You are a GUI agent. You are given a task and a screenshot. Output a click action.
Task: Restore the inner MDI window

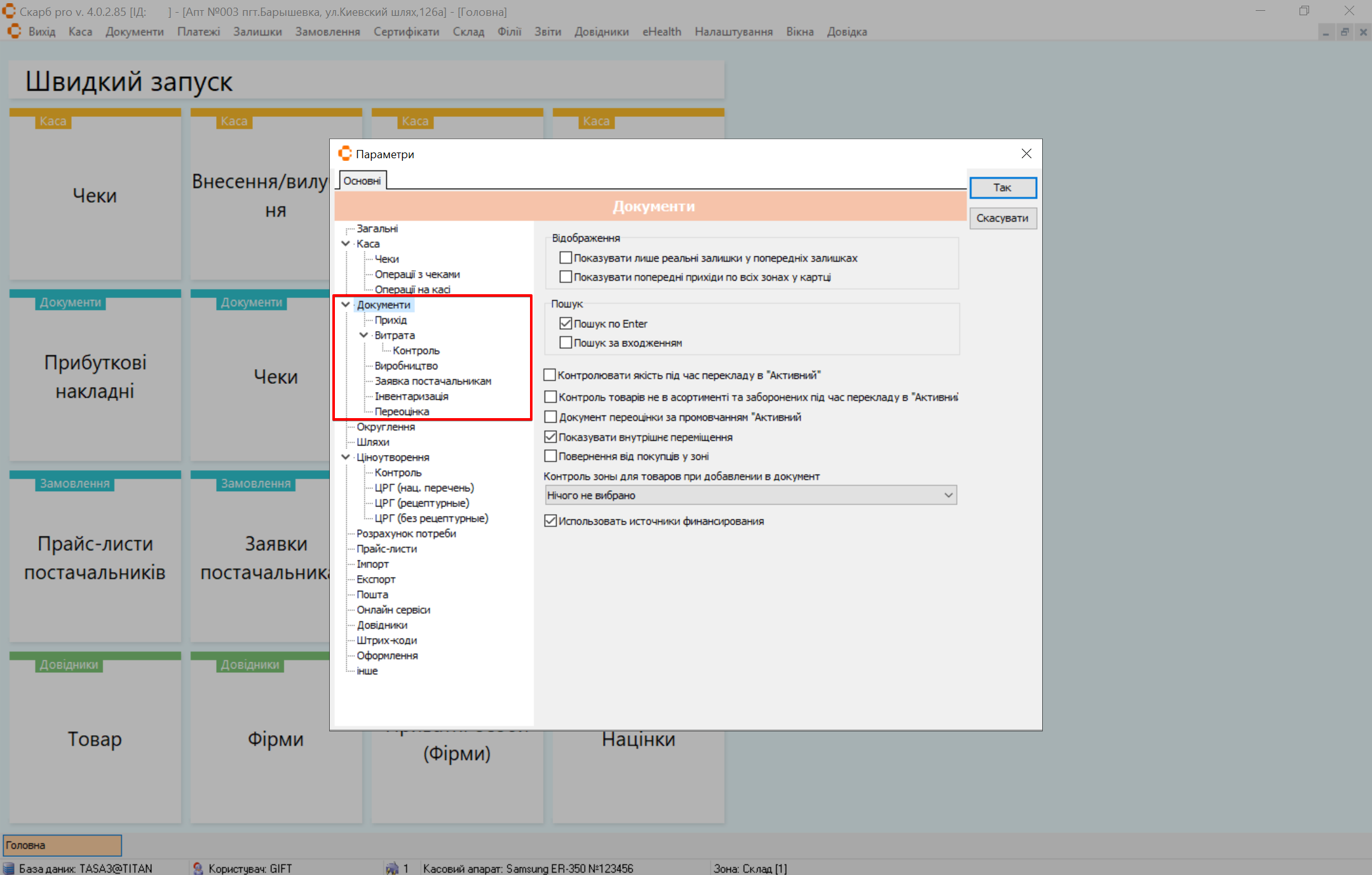click(1344, 32)
